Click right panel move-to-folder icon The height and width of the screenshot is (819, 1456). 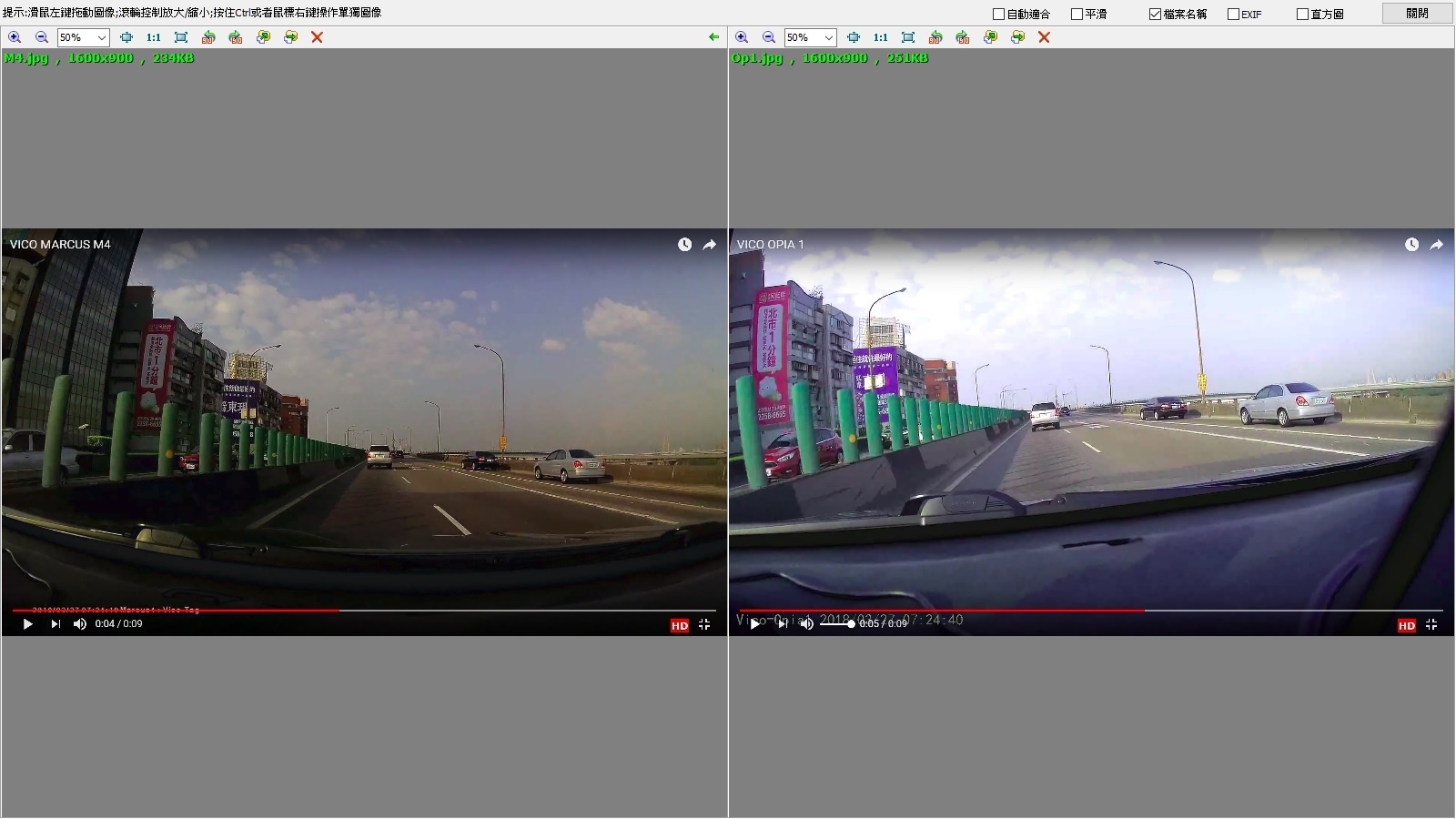coord(1017,37)
